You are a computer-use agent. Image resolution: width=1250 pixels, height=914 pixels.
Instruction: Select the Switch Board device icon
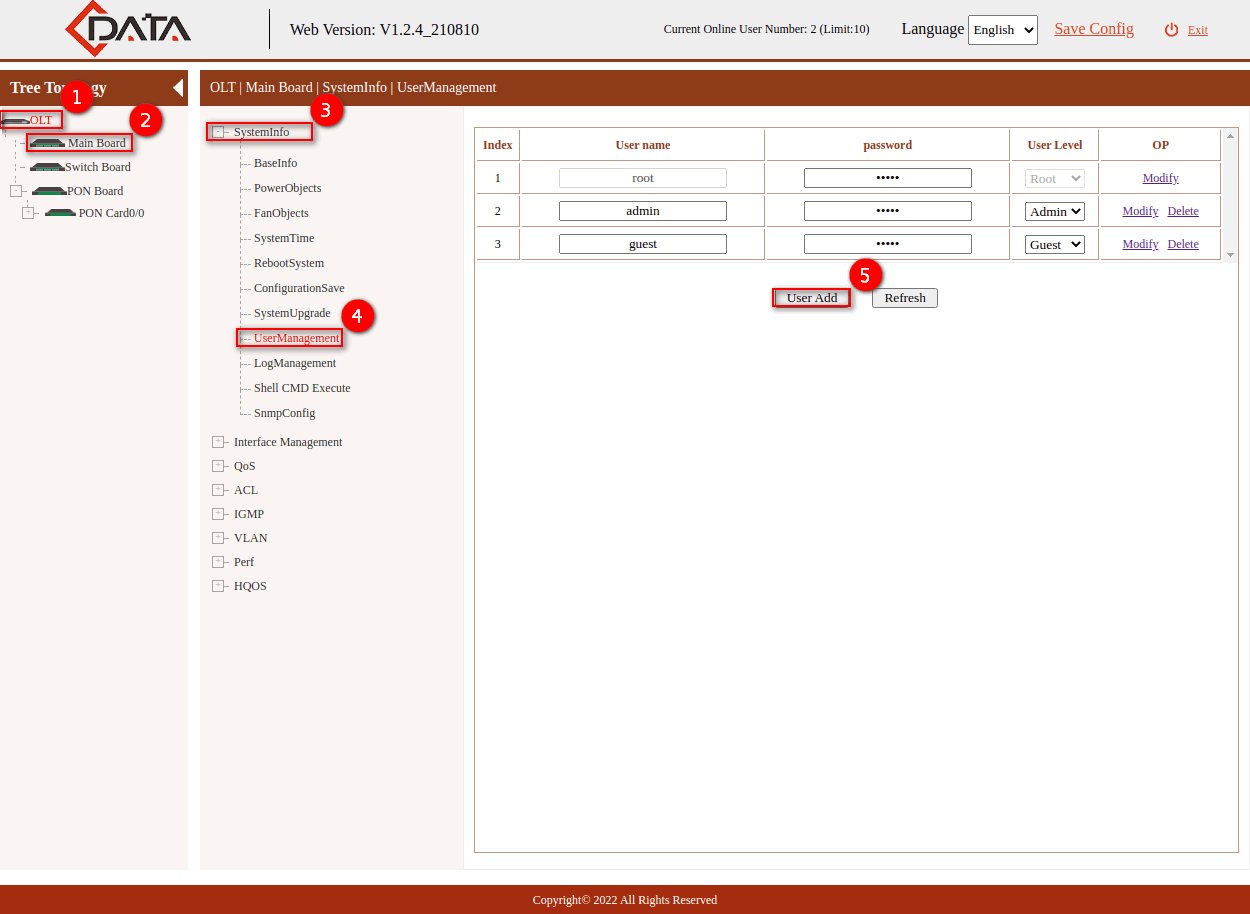47,167
